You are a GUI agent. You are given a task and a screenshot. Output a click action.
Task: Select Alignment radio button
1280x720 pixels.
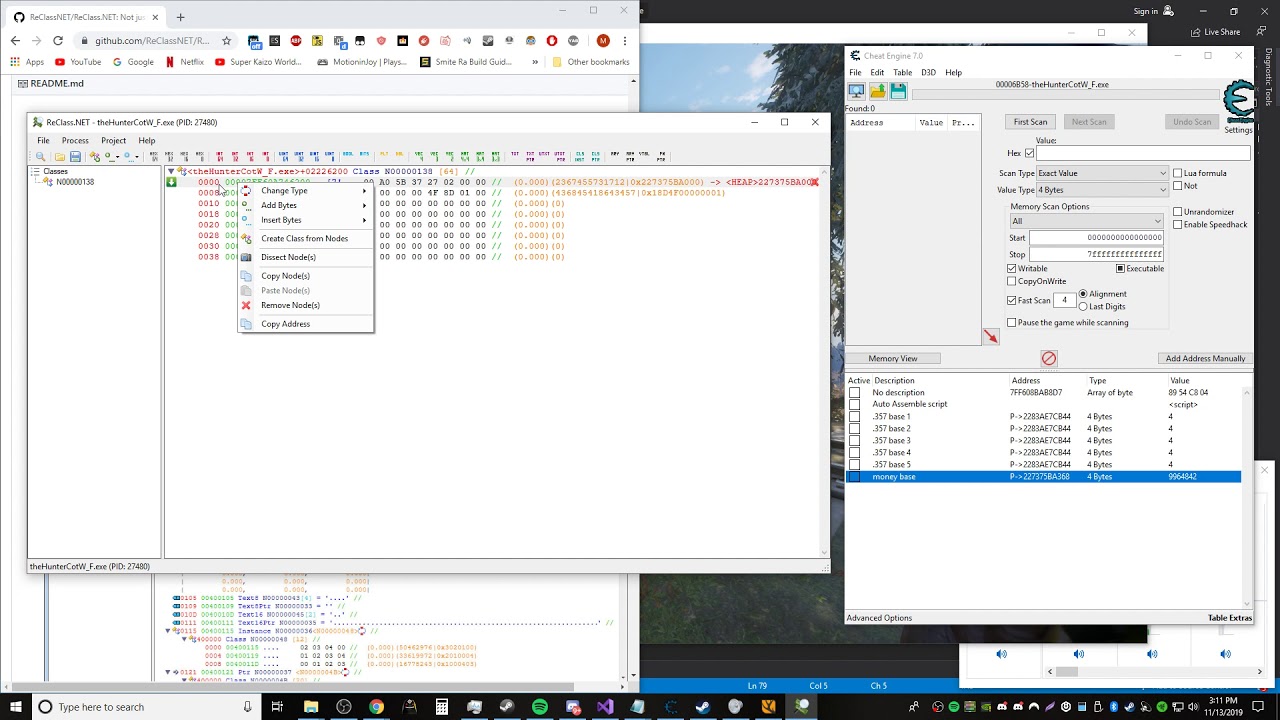pos(1083,294)
